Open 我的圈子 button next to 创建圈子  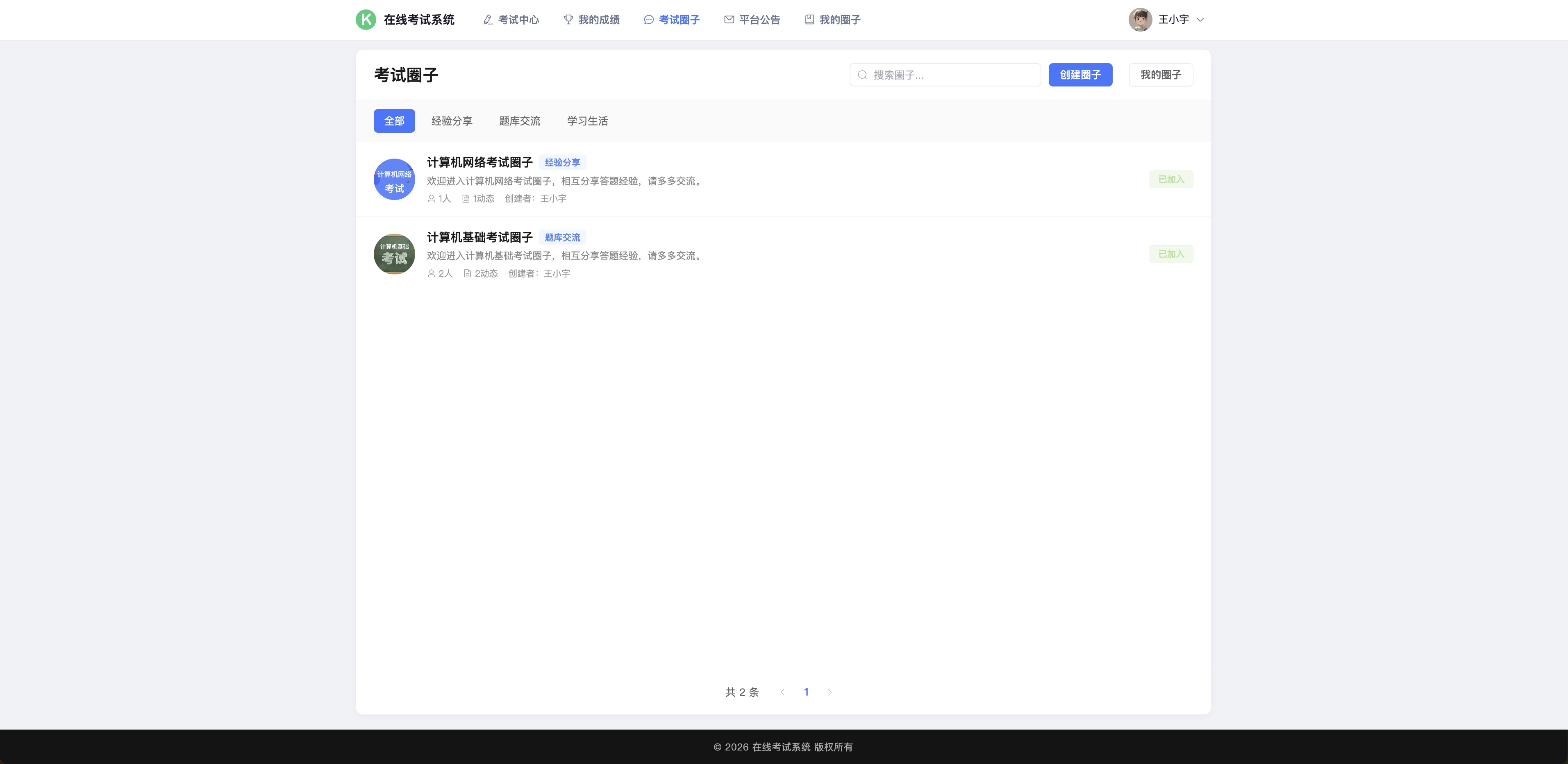point(1161,75)
